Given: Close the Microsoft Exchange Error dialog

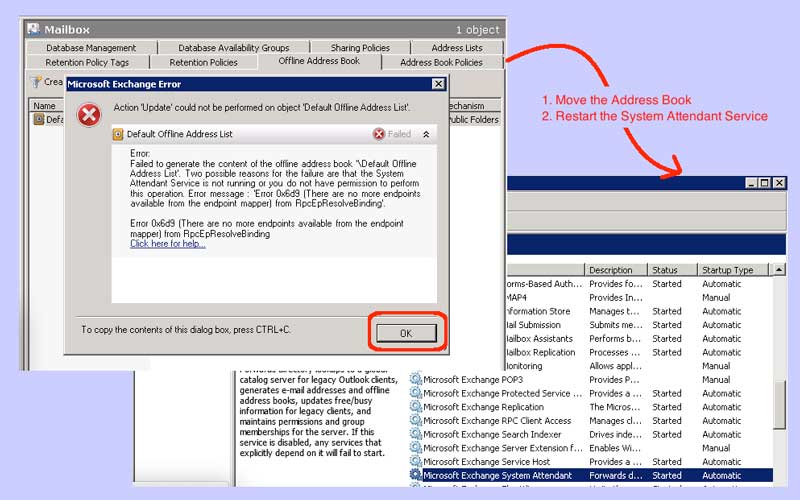Looking at the screenshot, I should click(438, 84).
